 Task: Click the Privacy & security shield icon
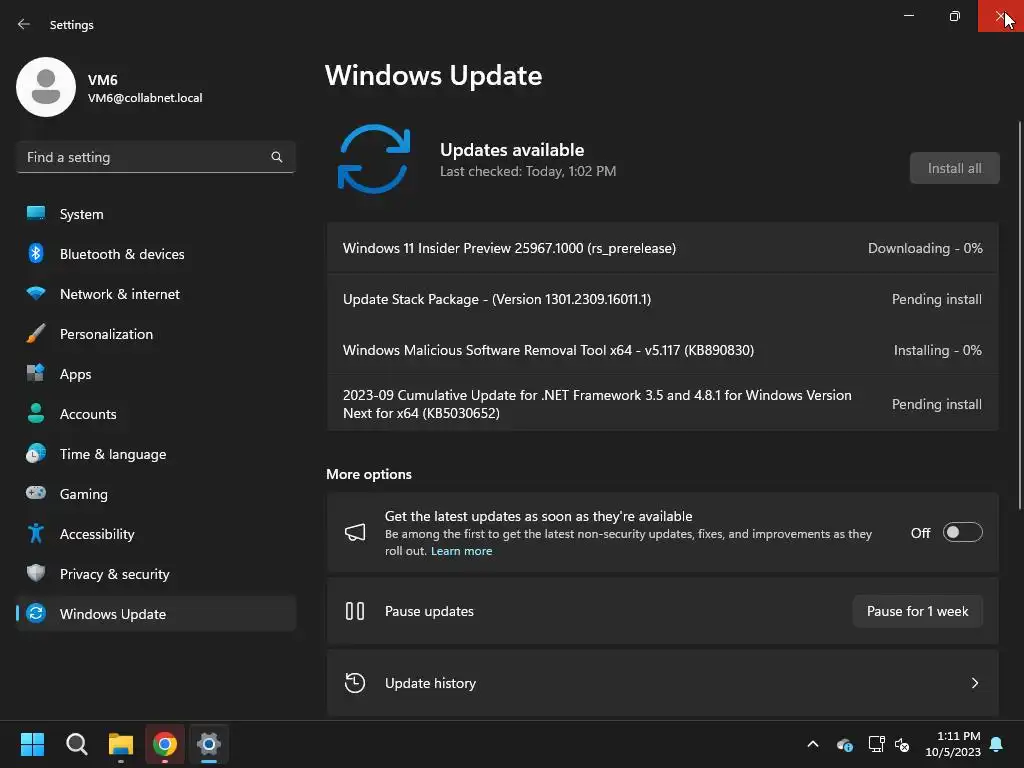tap(36, 573)
